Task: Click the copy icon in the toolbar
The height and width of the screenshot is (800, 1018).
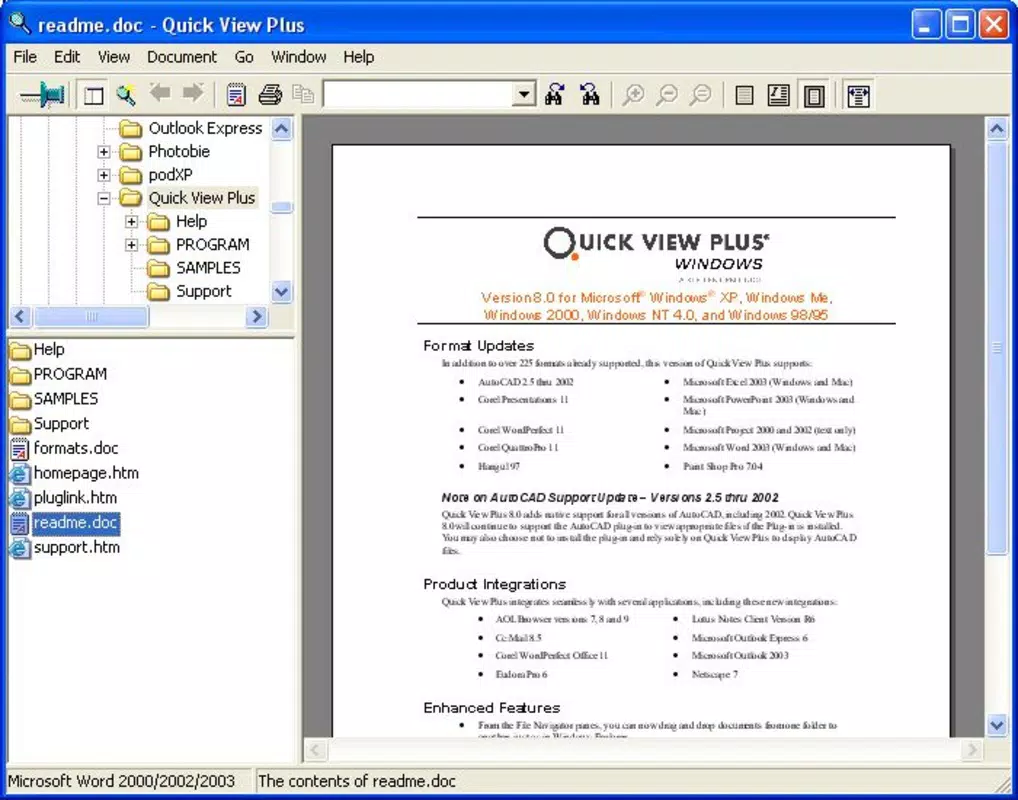Action: point(303,95)
